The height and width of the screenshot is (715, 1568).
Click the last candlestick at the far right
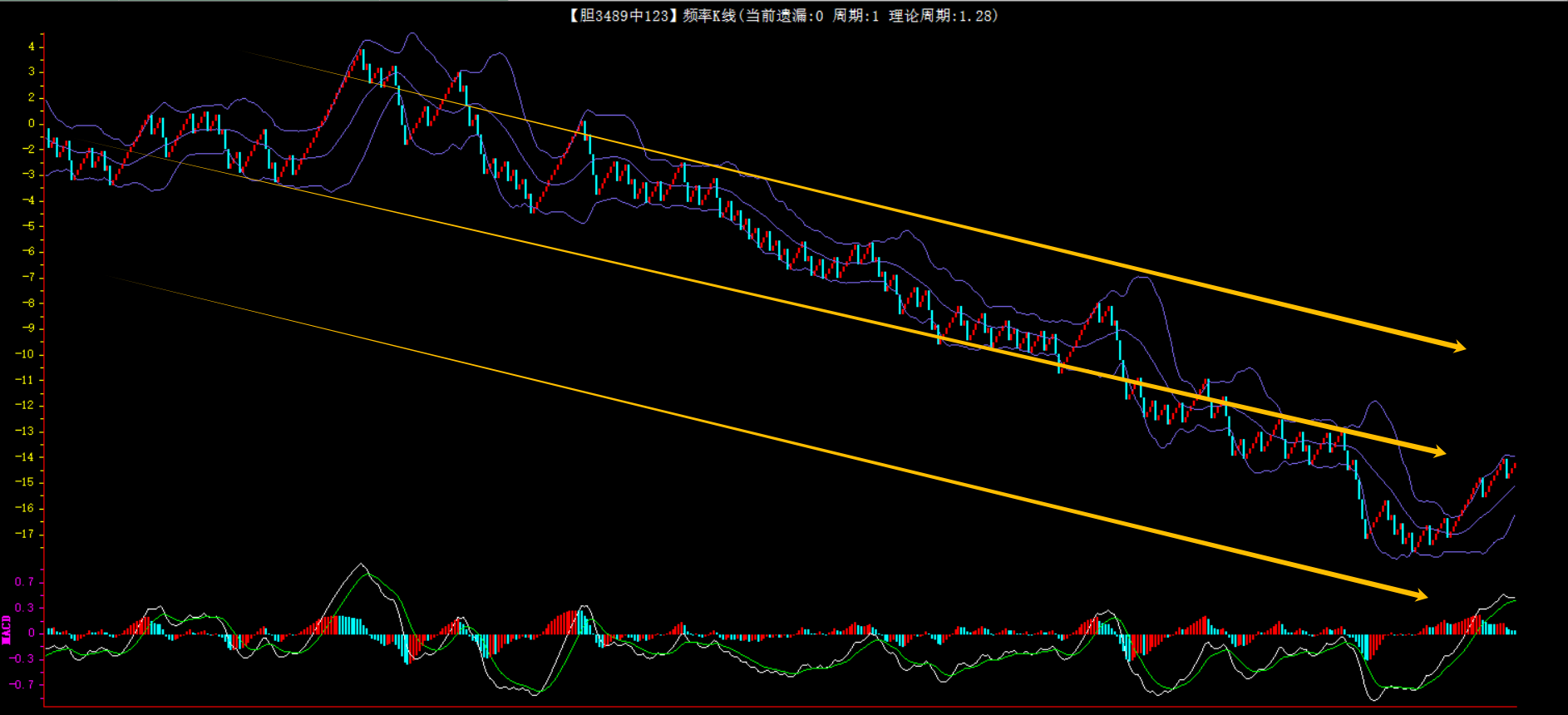click(x=1514, y=466)
